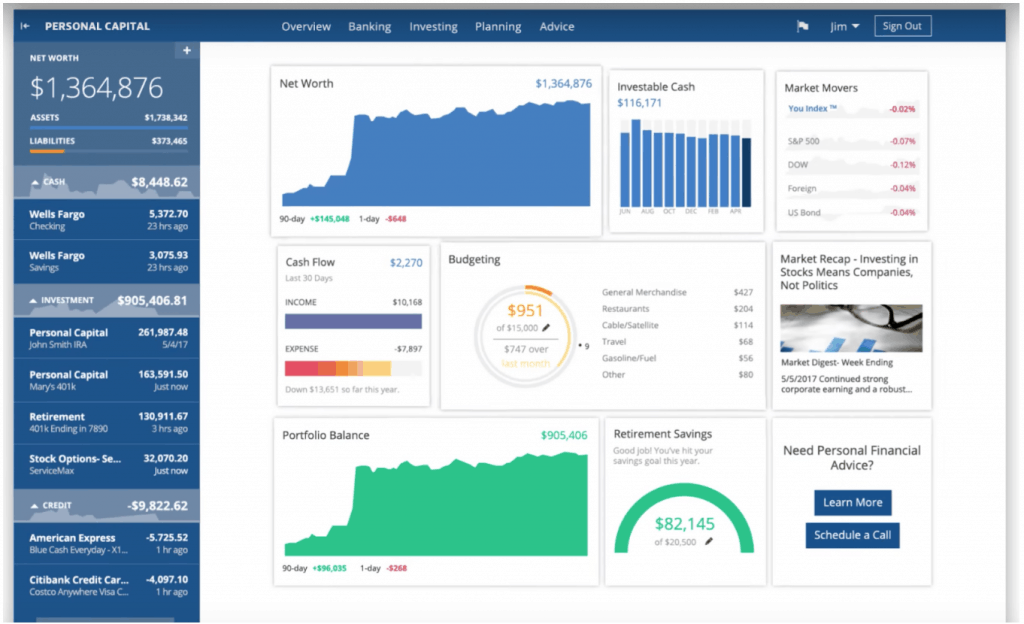Select the Wells Fargo Savings account

click(107, 261)
